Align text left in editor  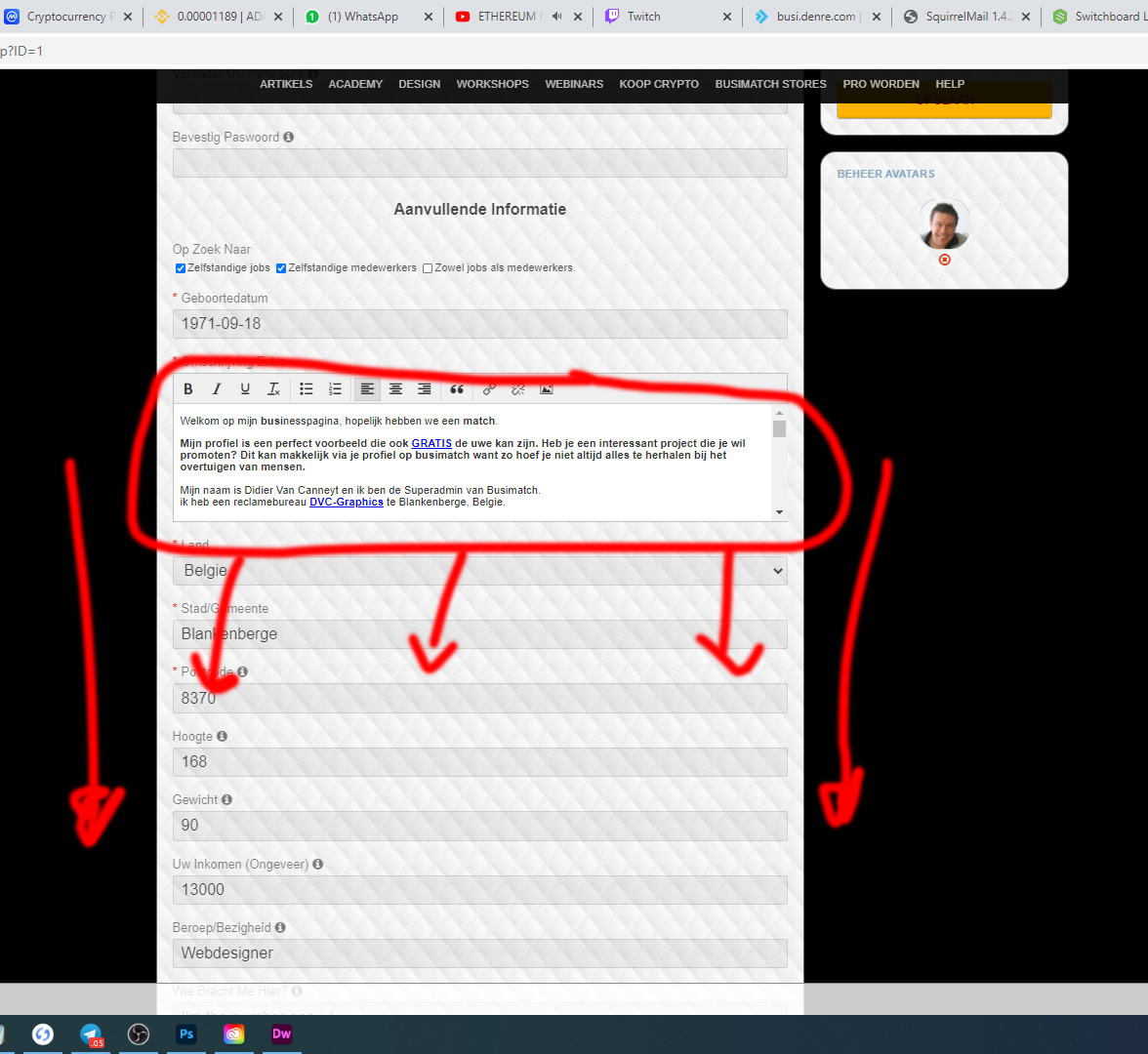[367, 388]
